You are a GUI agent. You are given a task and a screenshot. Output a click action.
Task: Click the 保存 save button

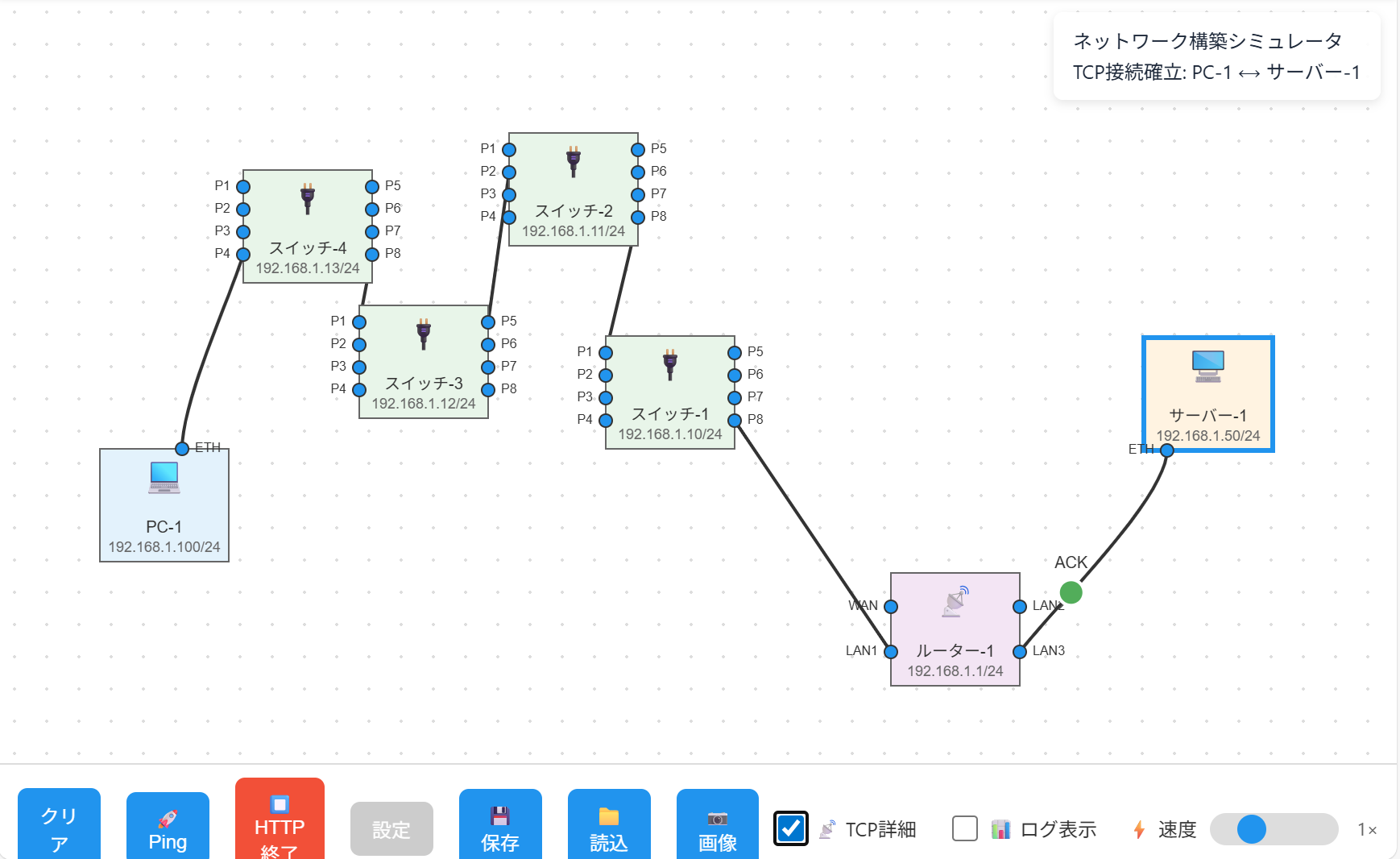pyautogui.click(x=500, y=824)
